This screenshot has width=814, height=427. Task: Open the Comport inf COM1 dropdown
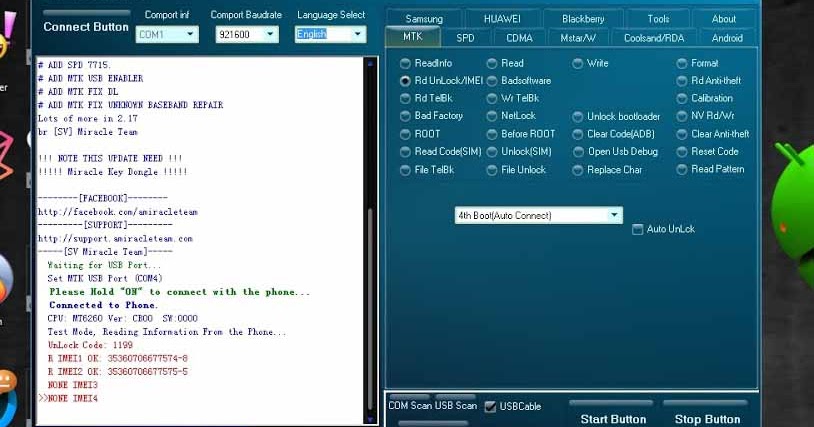[167, 34]
